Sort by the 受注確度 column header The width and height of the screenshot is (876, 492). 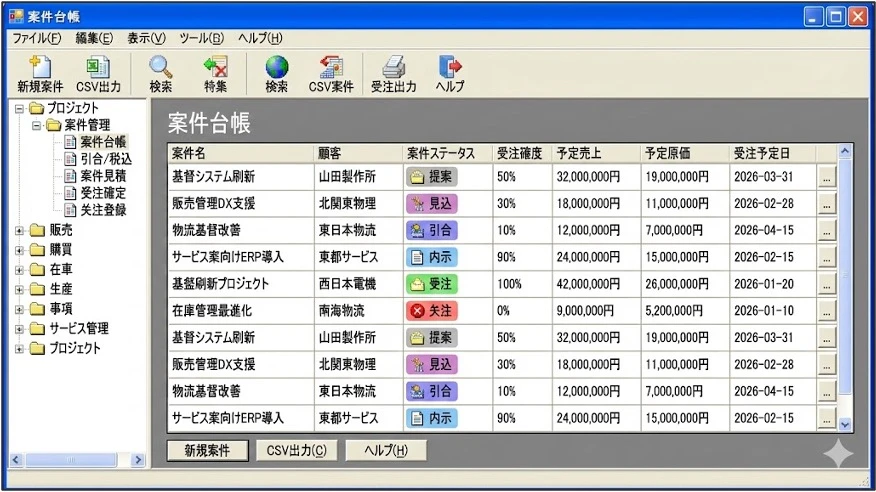pyautogui.click(x=522, y=153)
